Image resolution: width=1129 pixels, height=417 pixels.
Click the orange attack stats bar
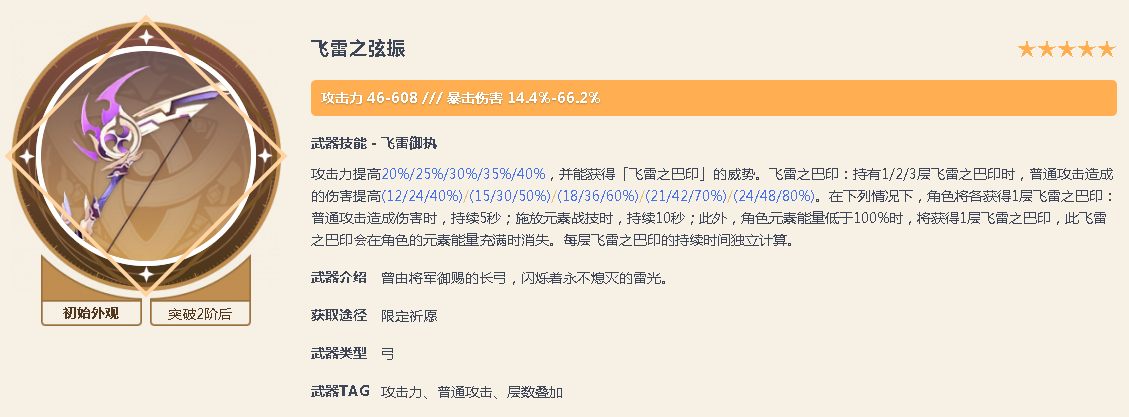tap(713, 98)
